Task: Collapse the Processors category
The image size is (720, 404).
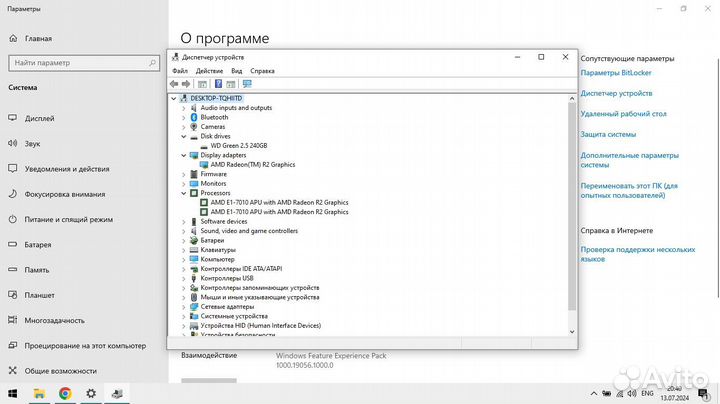Action: (x=184, y=193)
